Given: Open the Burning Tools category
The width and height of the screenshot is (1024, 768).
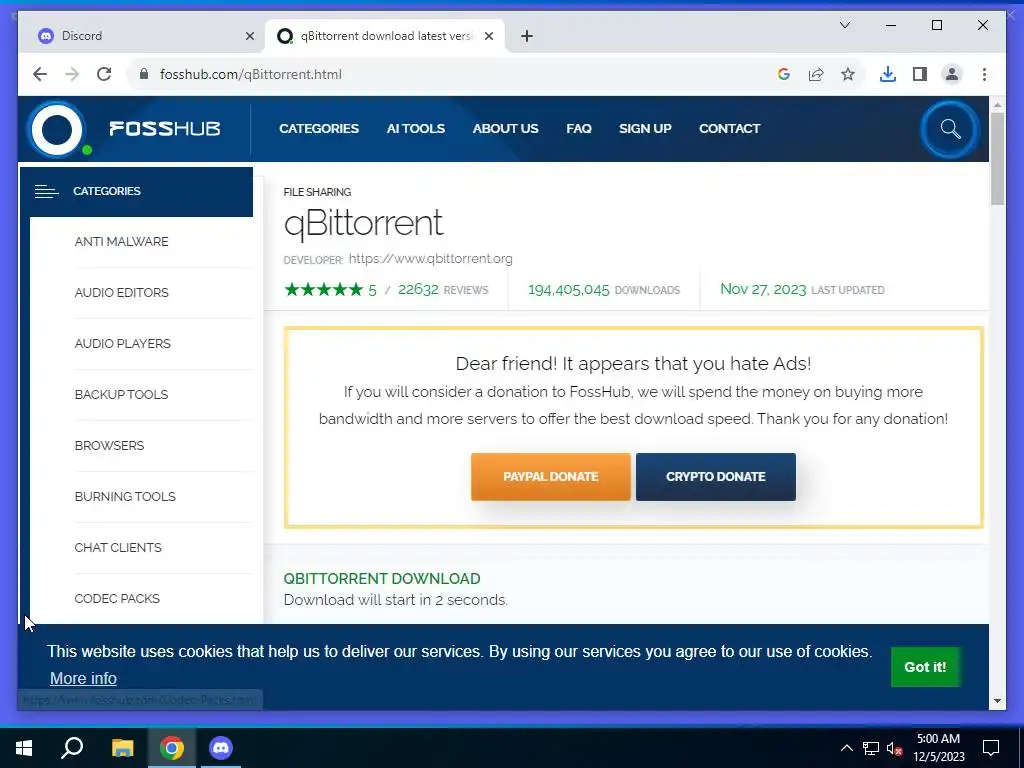Looking at the screenshot, I should [125, 496].
